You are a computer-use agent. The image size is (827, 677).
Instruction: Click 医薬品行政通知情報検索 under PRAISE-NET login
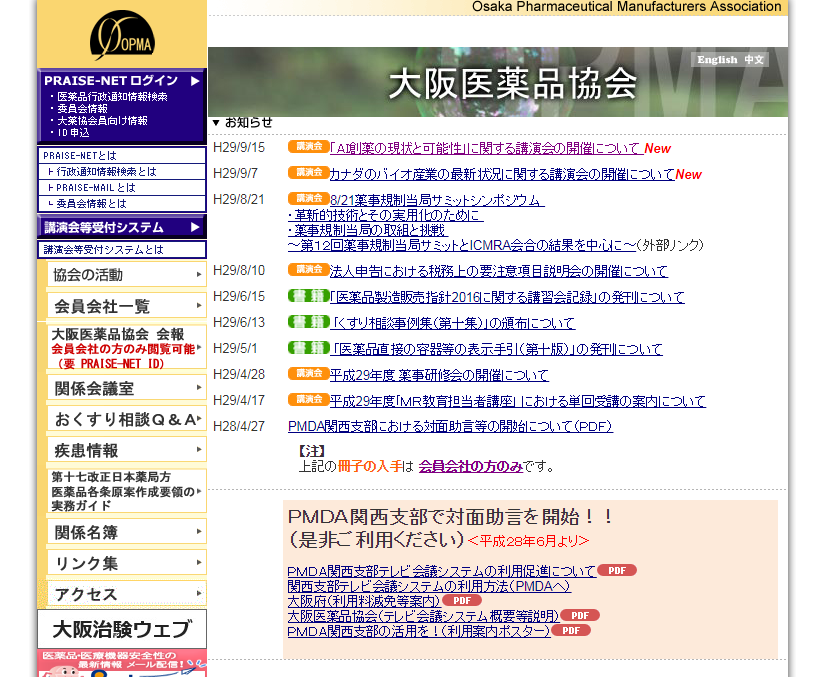click(x=112, y=96)
